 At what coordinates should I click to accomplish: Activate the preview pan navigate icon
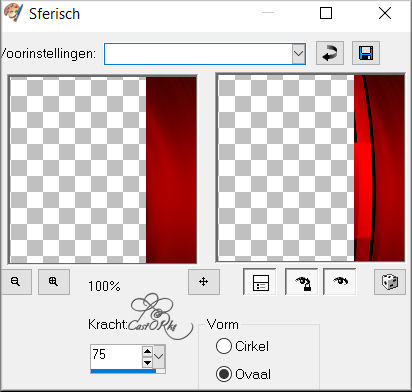point(204,282)
